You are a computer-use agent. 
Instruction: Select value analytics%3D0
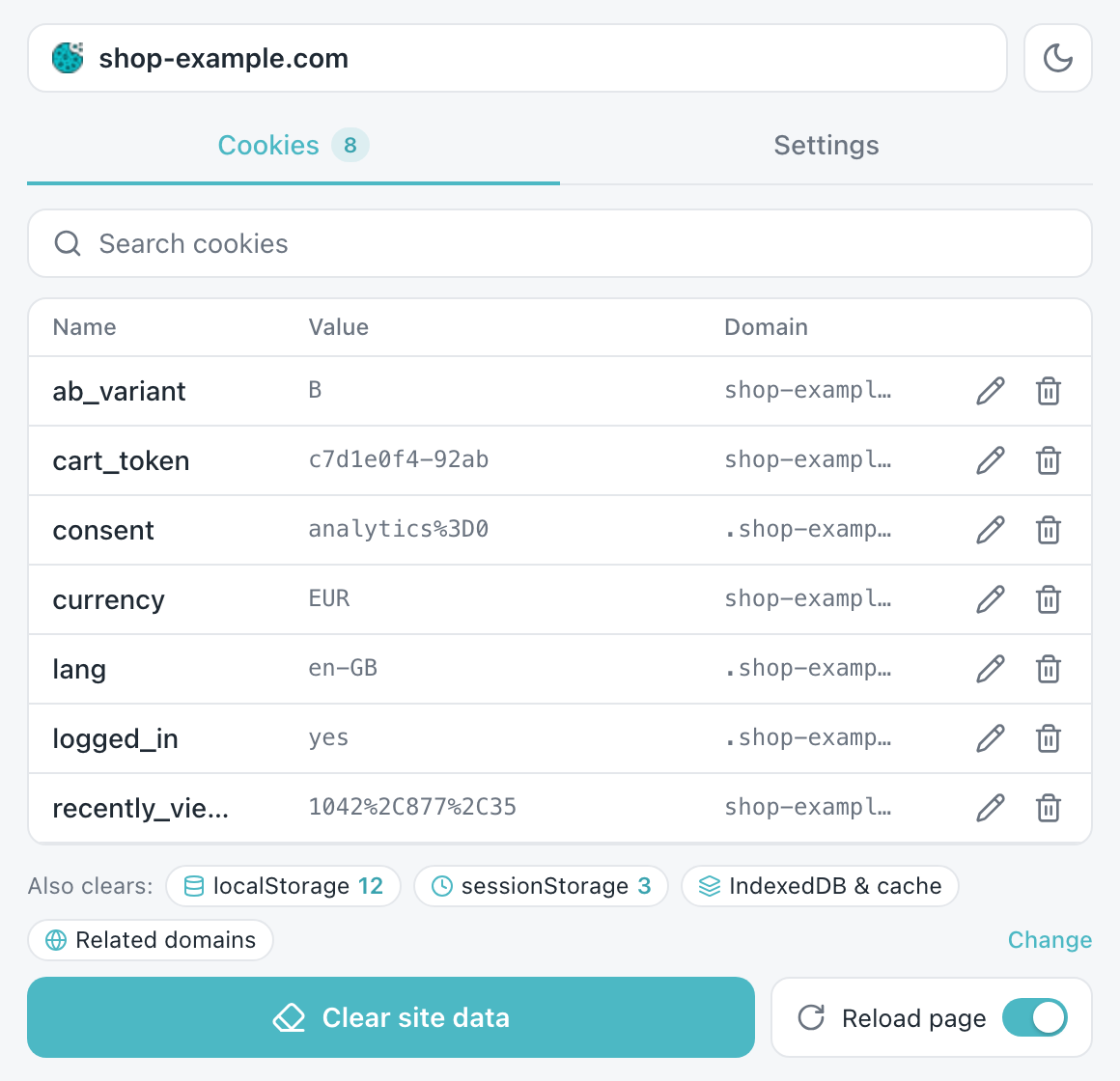click(399, 529)
